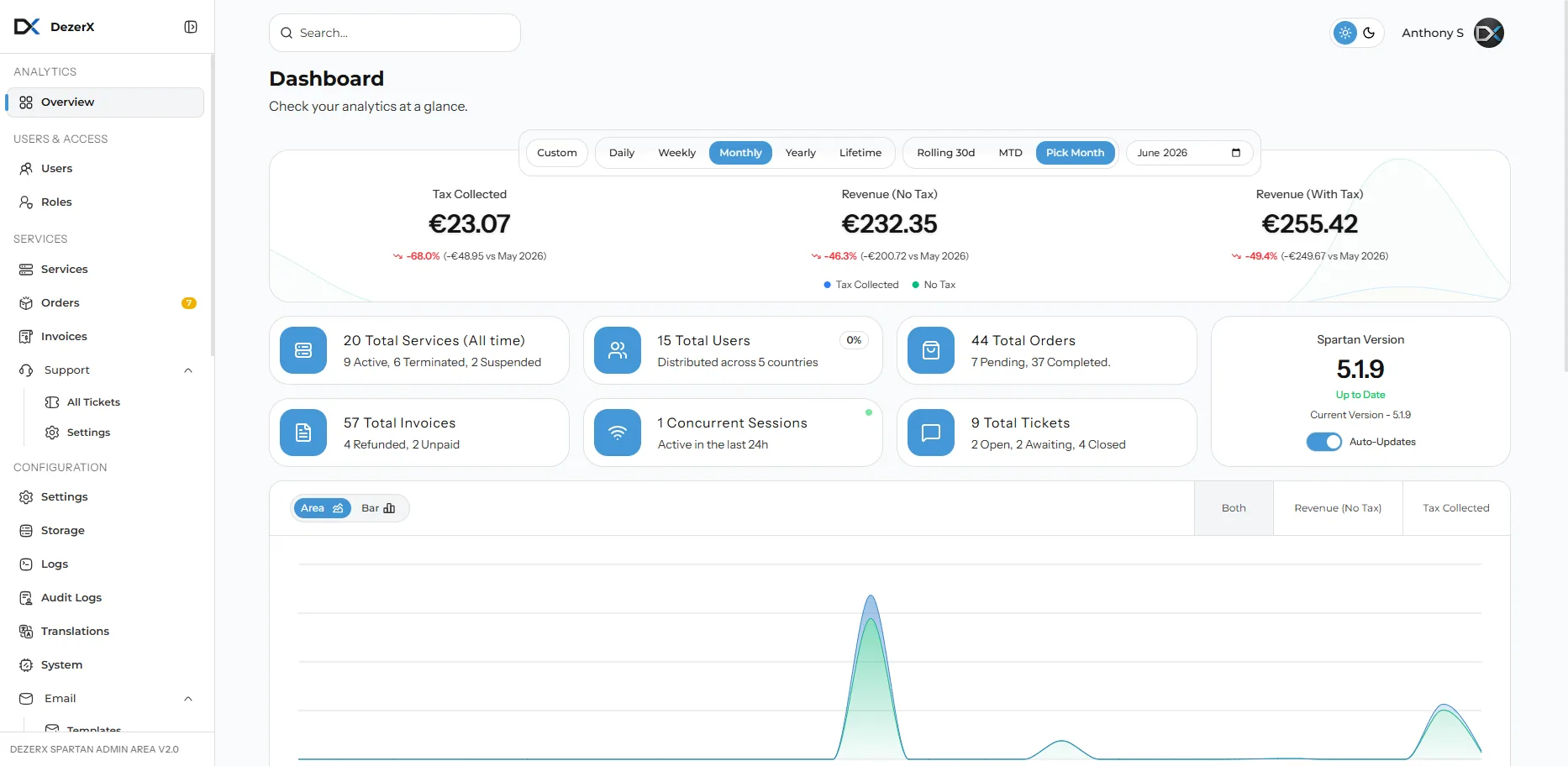Click the Total Invoices document icon
1568x766 pixels.
coord(303,433)
